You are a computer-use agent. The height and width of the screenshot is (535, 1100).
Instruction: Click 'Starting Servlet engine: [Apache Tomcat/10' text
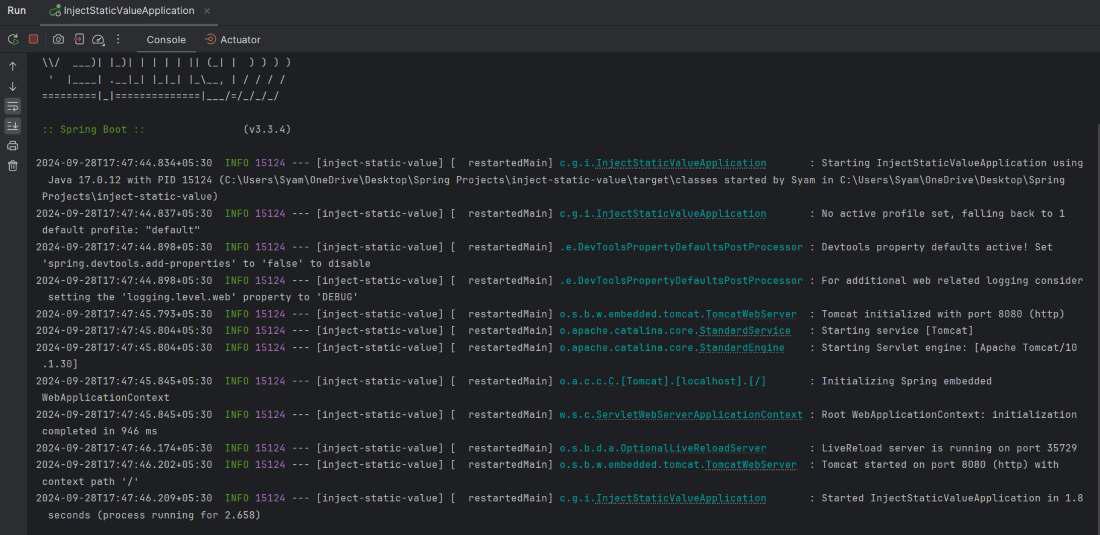click(949, 348)
